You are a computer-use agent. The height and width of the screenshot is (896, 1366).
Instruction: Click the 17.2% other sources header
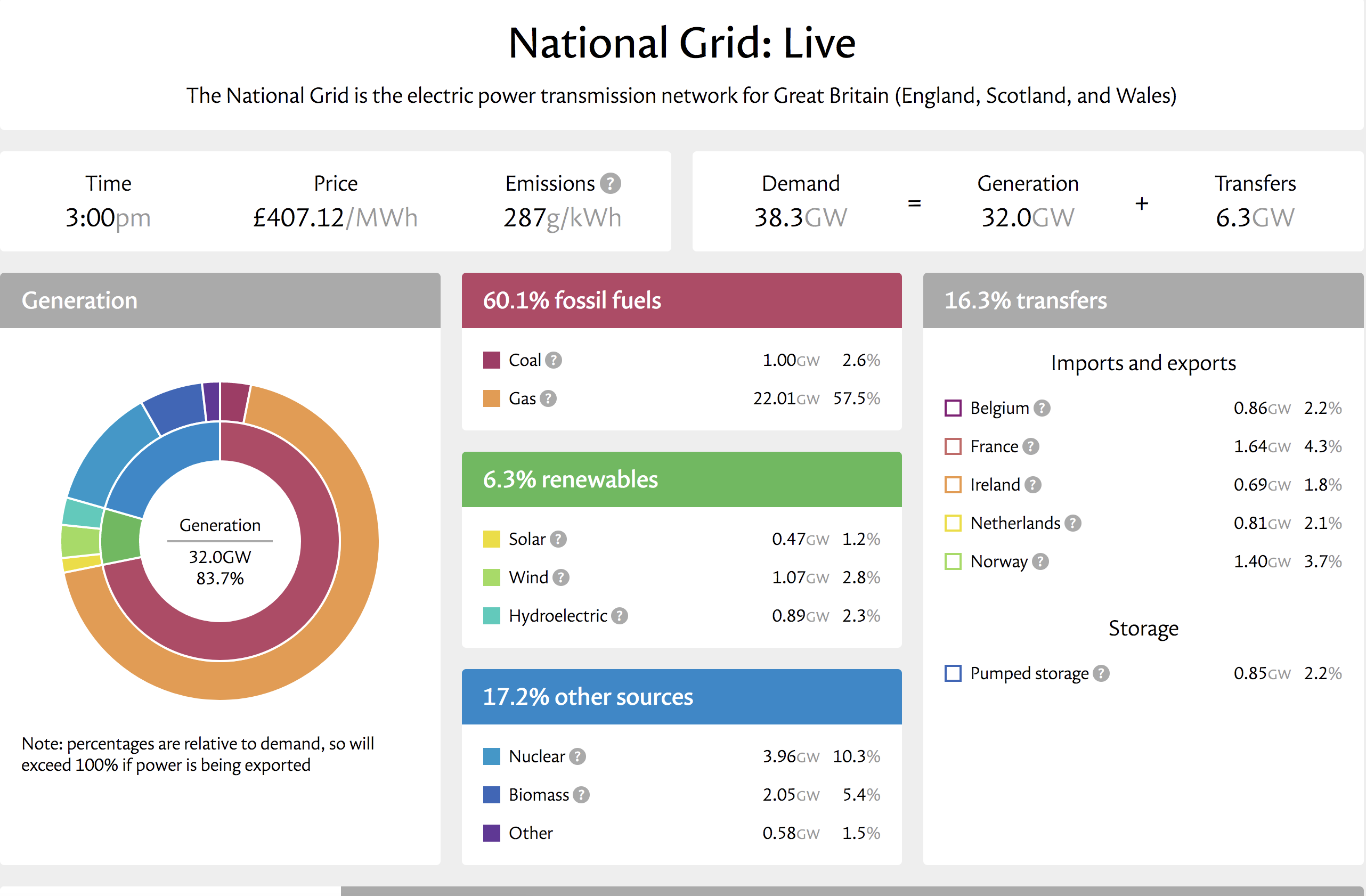[x=681, y=697]
